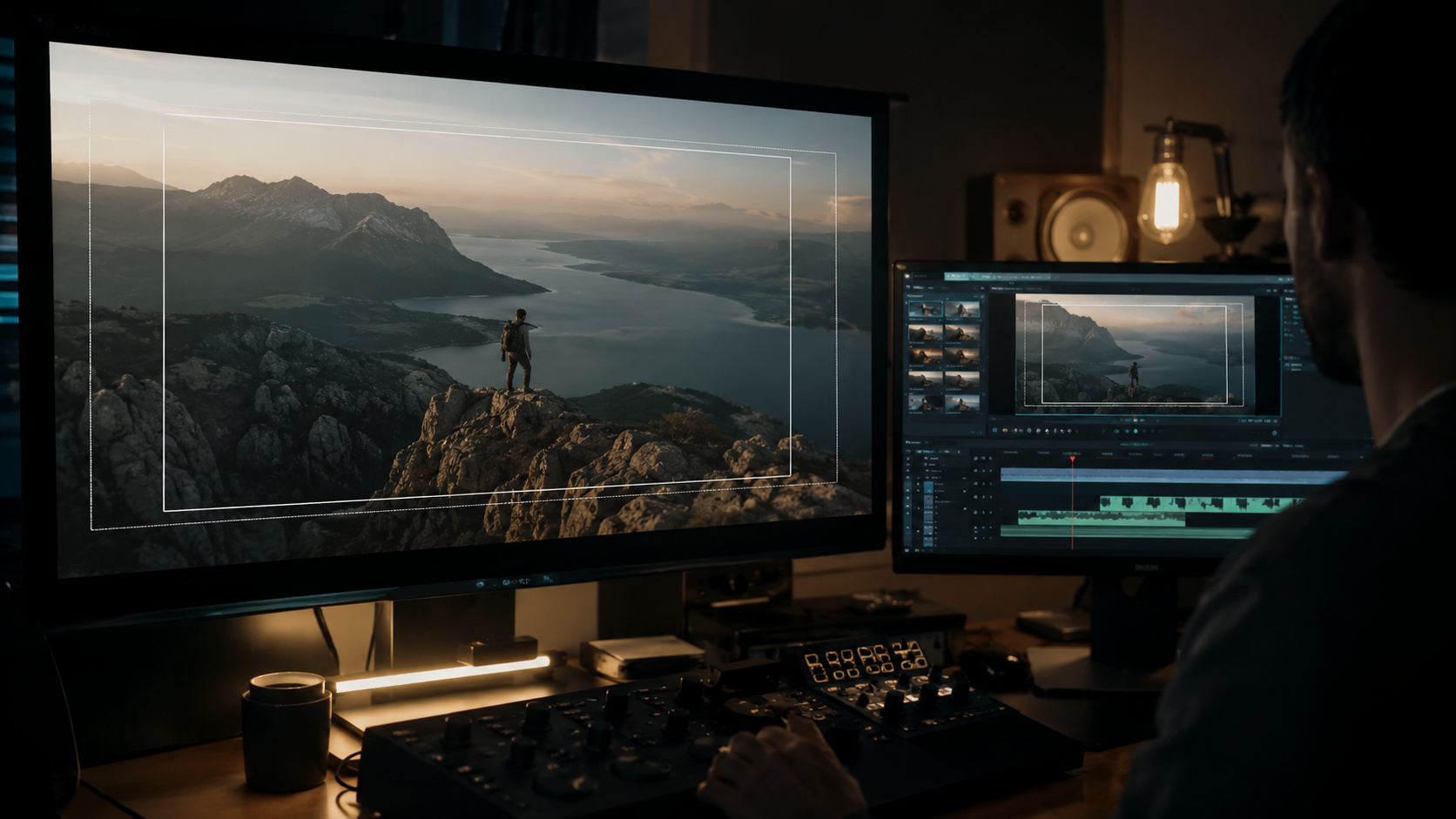The height and width of the screenshot is (819, 1456).
Task: Select the top-left clip thumbnail in media bin
Action: pos(926,309)
